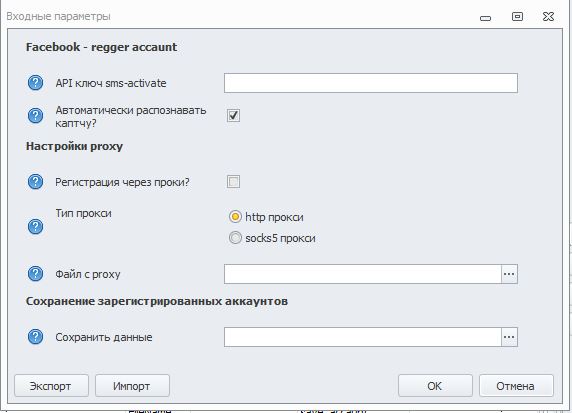572x413 pixels.
Task: Select http прокси radio option
Action: (x=235, y=217)
